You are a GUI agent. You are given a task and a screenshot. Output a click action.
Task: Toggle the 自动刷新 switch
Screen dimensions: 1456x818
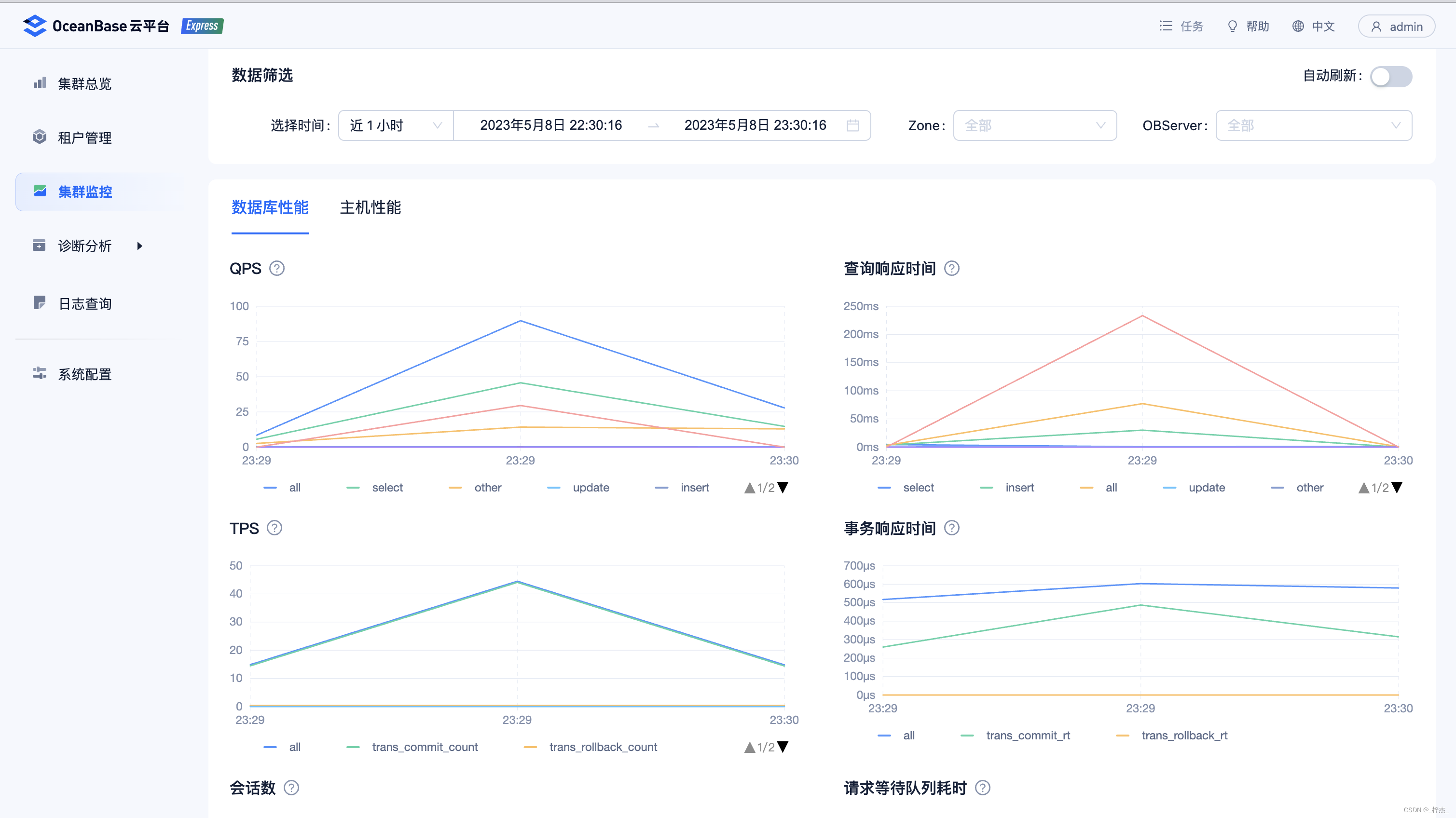[1390, 76]
